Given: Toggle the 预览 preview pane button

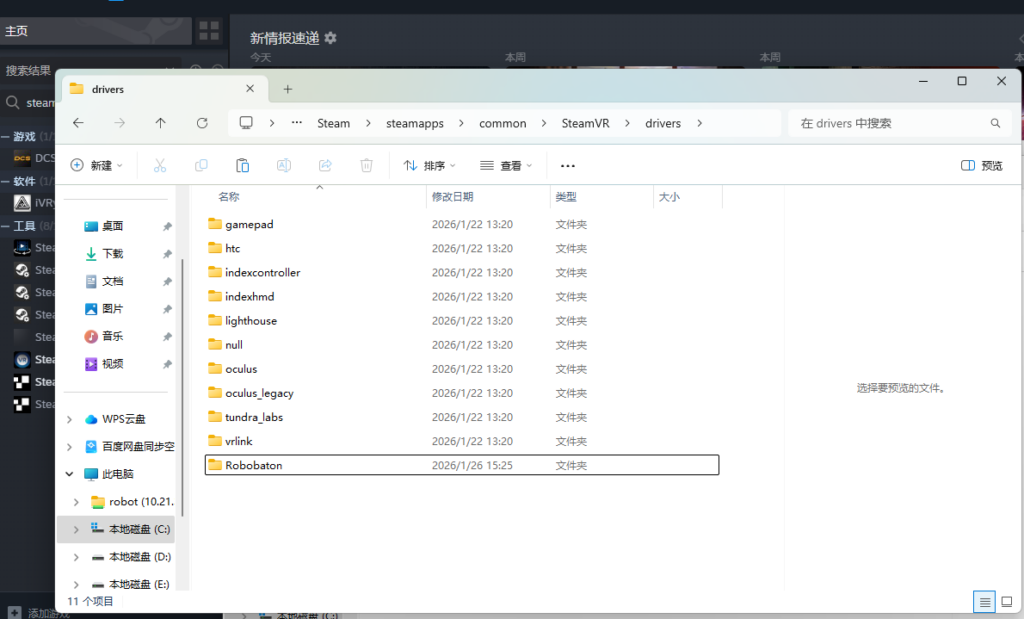Looking at the screenshot, I should tap(981, 166).
